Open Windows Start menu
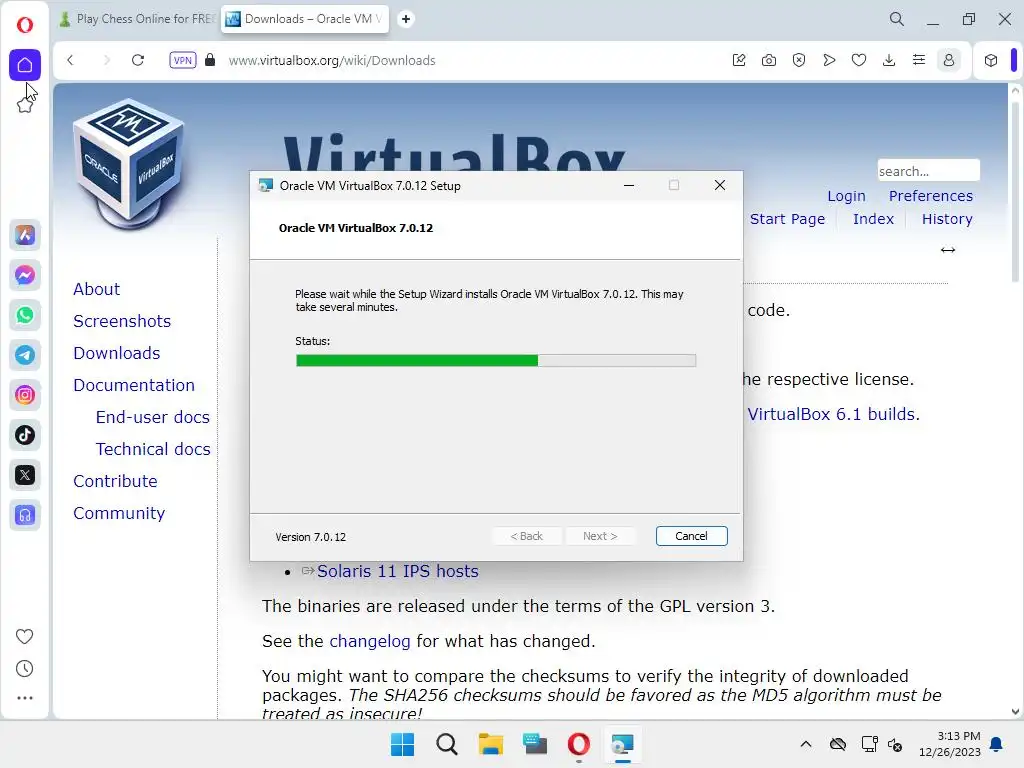The image size is (1024, 768). (x=402, y=744)
